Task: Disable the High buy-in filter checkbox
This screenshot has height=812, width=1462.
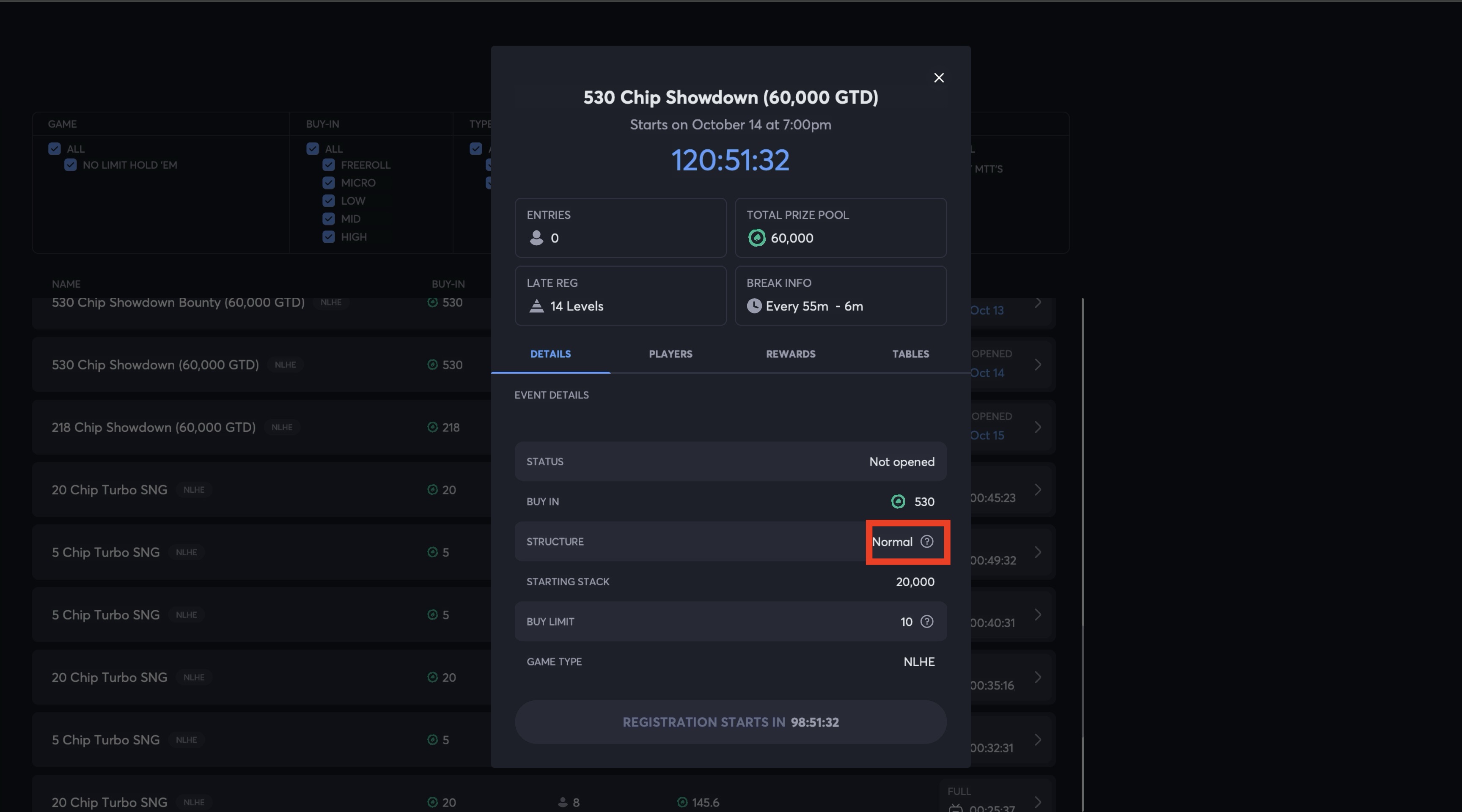Action: click(329, 236)
